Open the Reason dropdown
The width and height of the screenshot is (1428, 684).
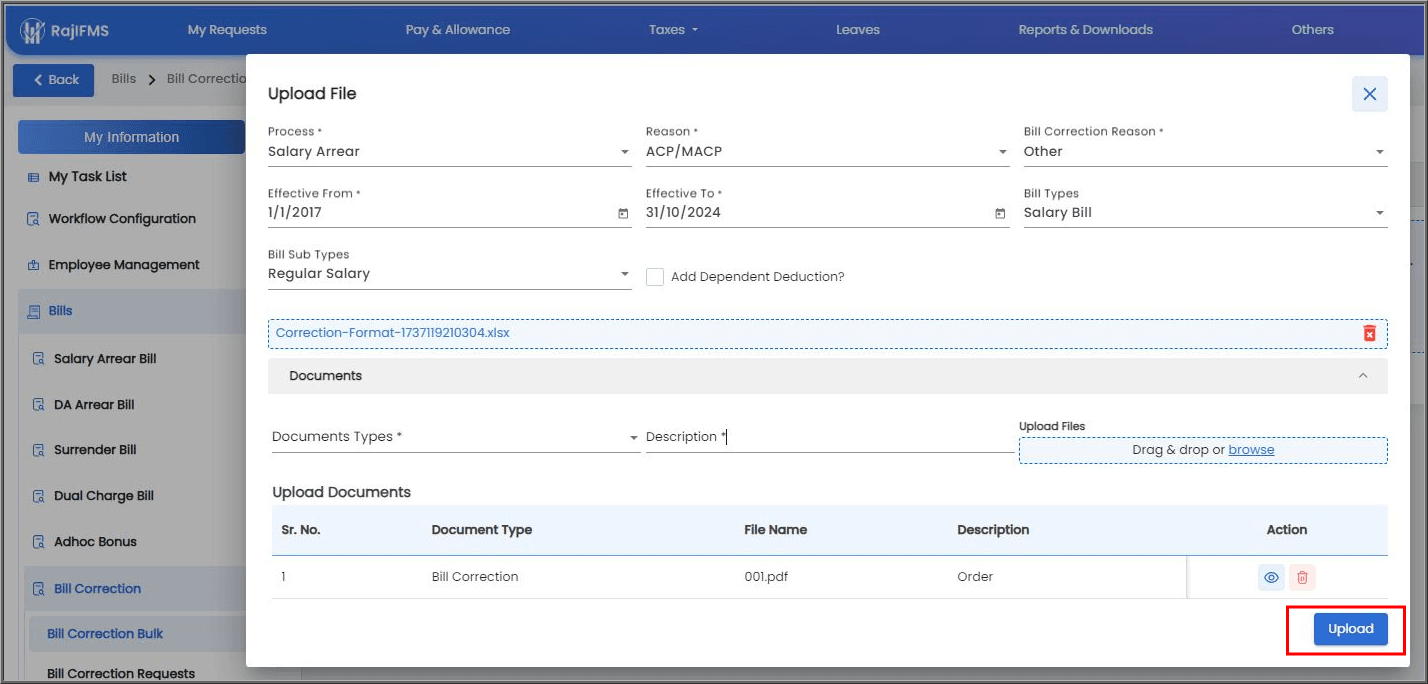tap(827, 152)
